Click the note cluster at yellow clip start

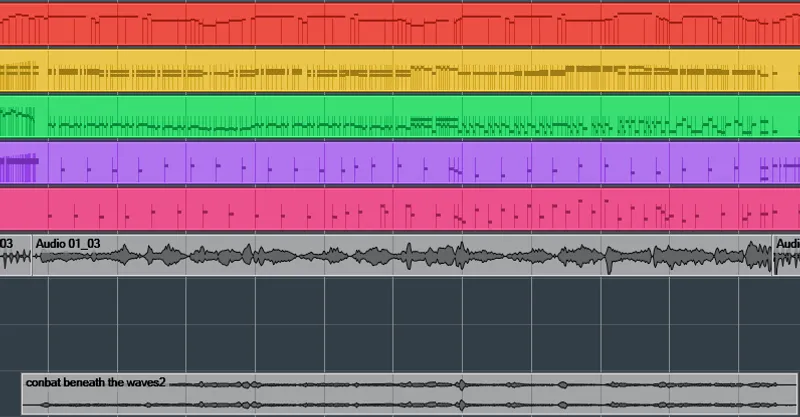[19, 72]
